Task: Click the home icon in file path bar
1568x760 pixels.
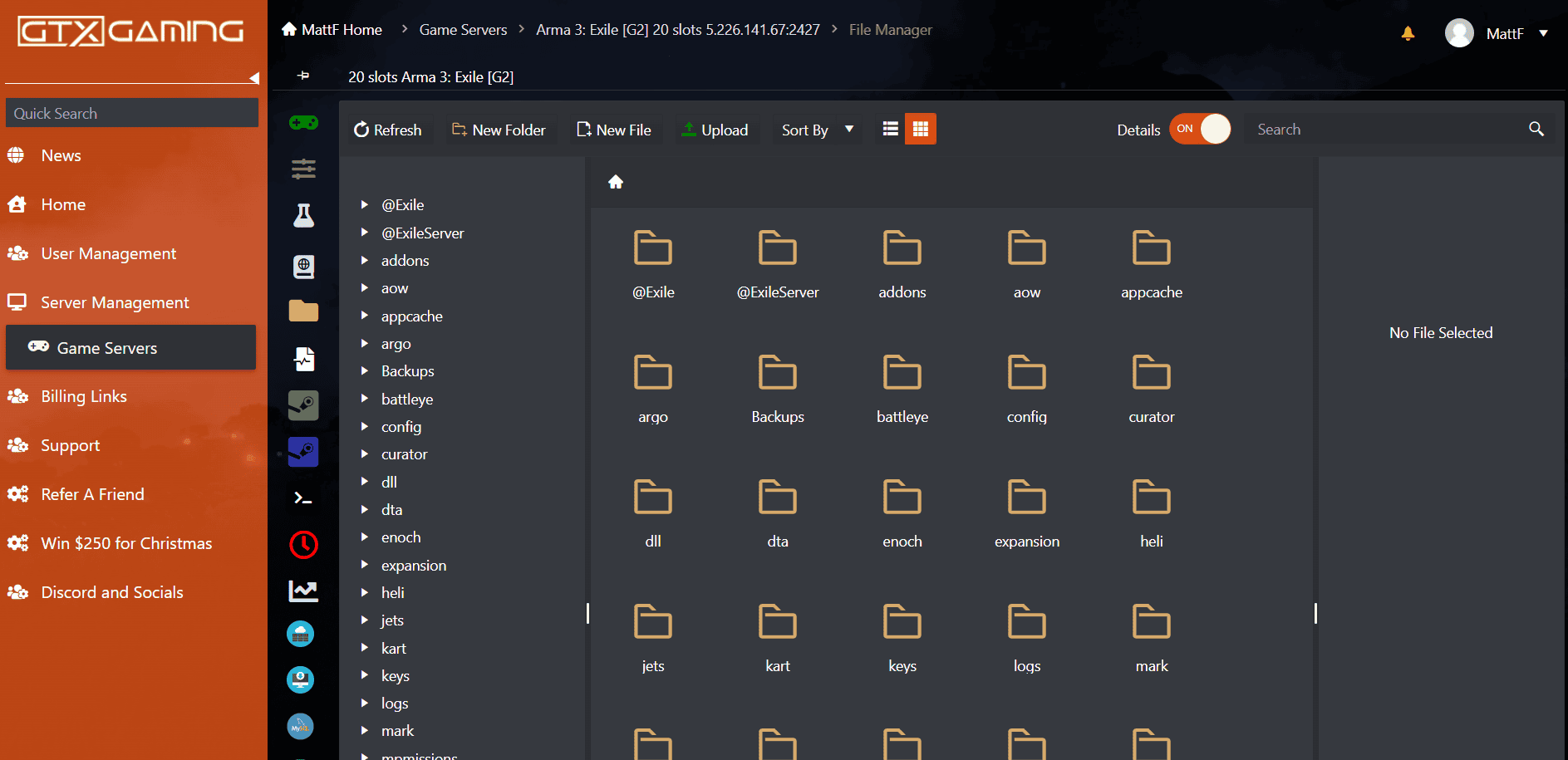Action: [616, 183]
